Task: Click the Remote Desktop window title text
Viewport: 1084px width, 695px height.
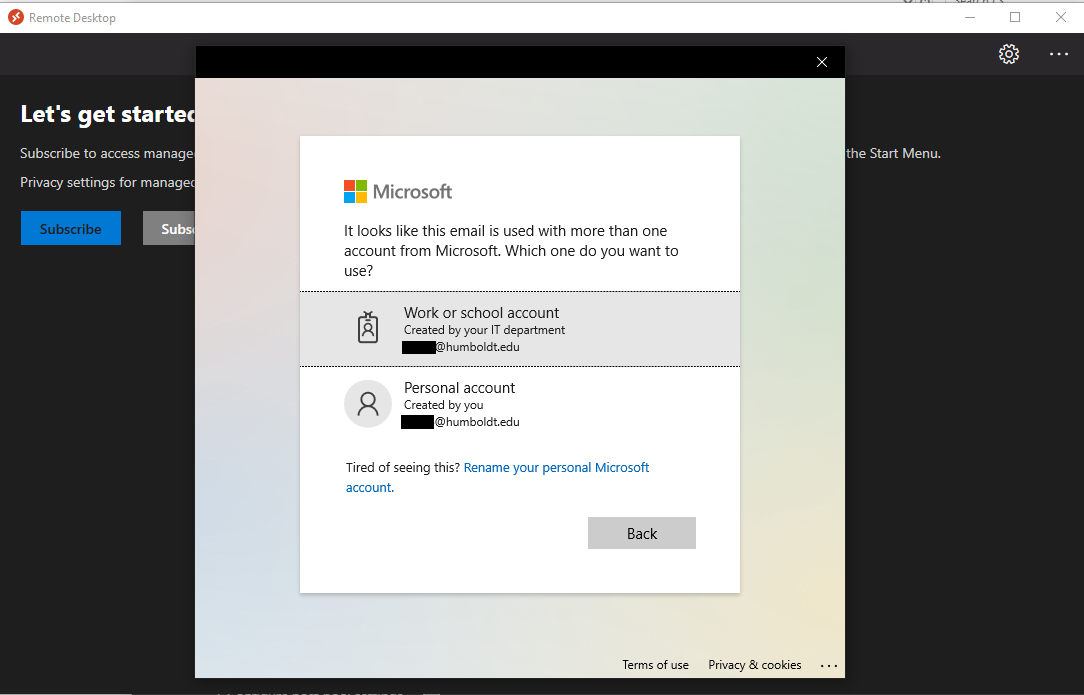Action: pos(73,18)
